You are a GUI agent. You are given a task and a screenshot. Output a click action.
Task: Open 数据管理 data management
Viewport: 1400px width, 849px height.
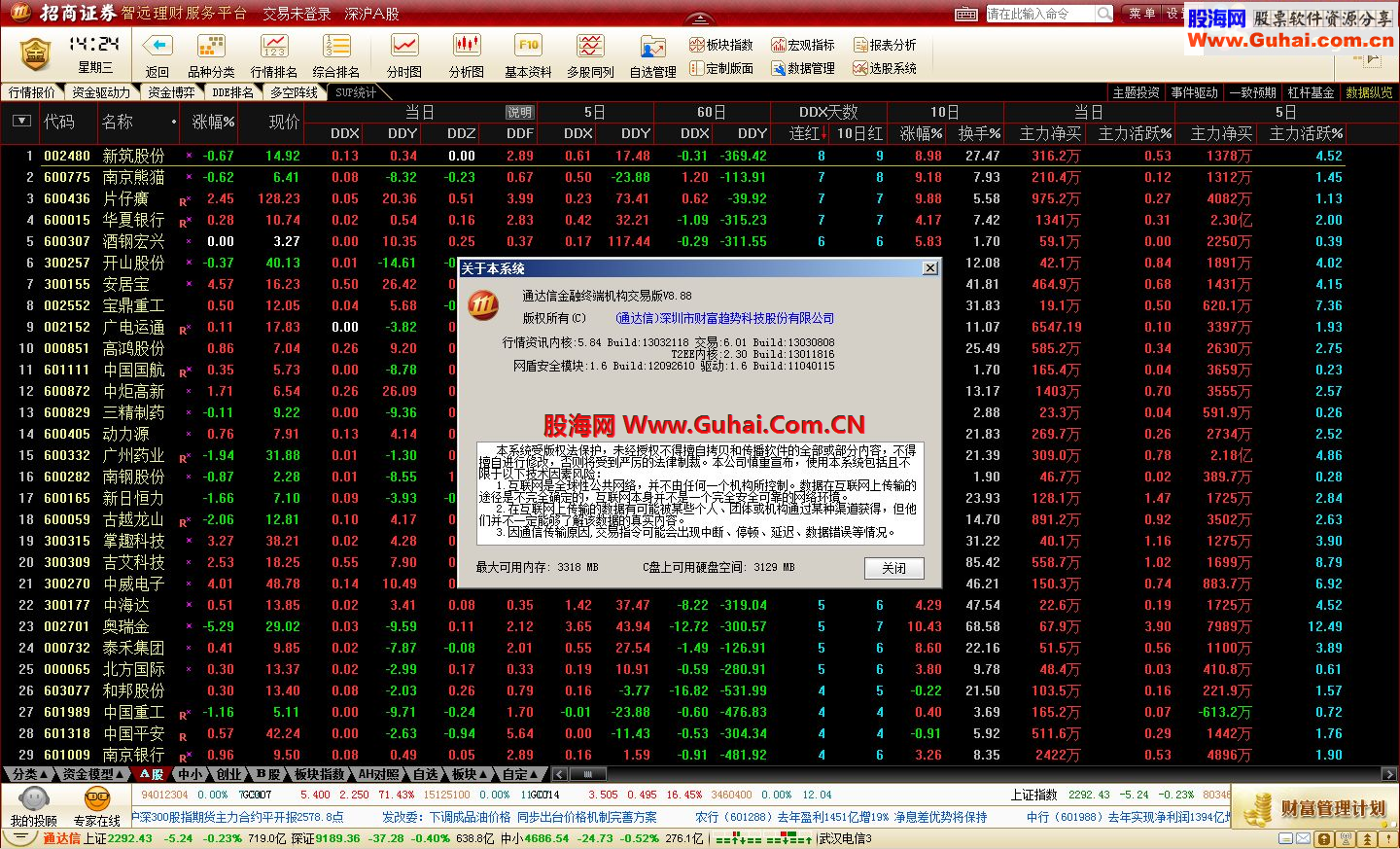click(803, 68)
